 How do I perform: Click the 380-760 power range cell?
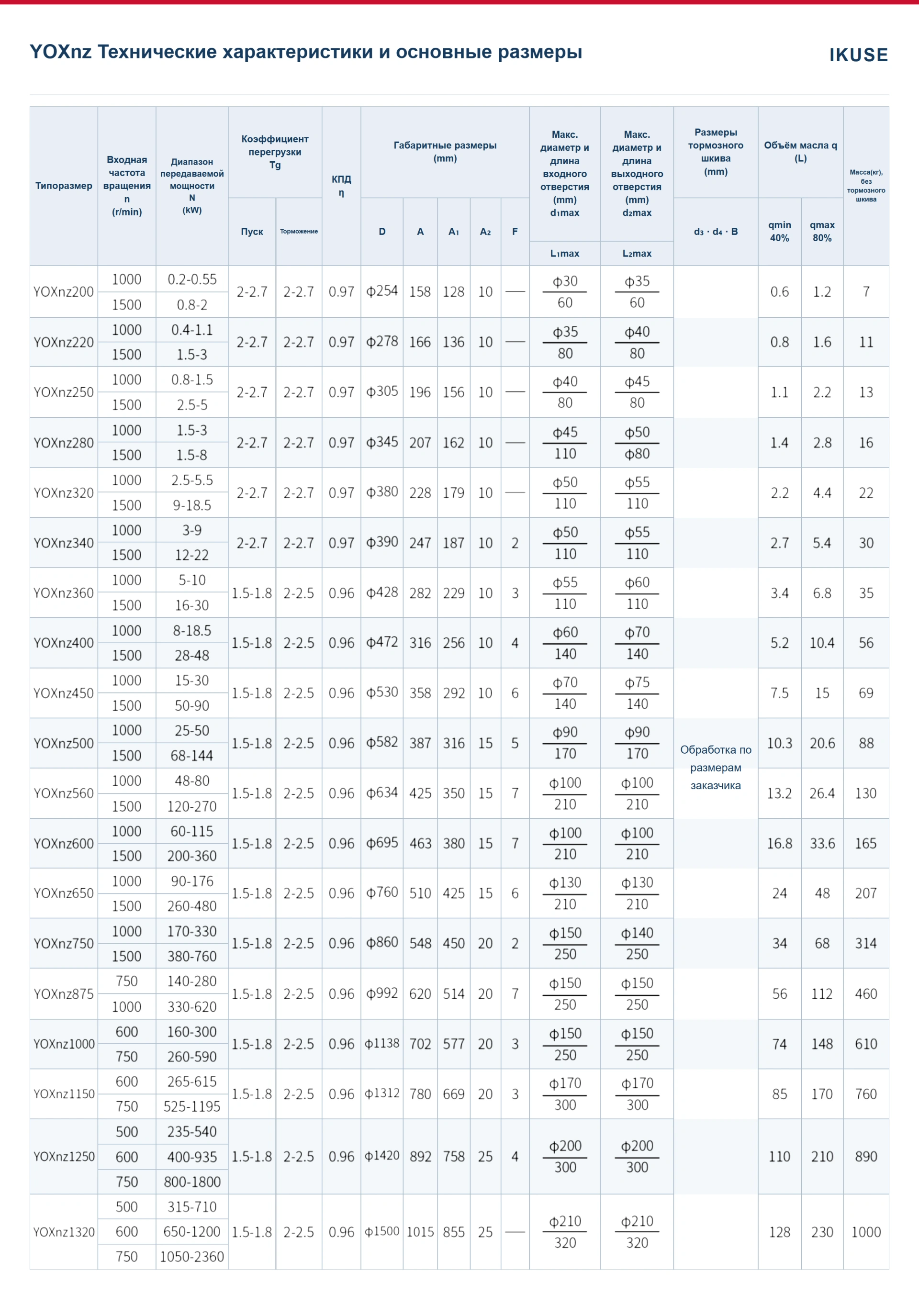(x=192, y=956)
